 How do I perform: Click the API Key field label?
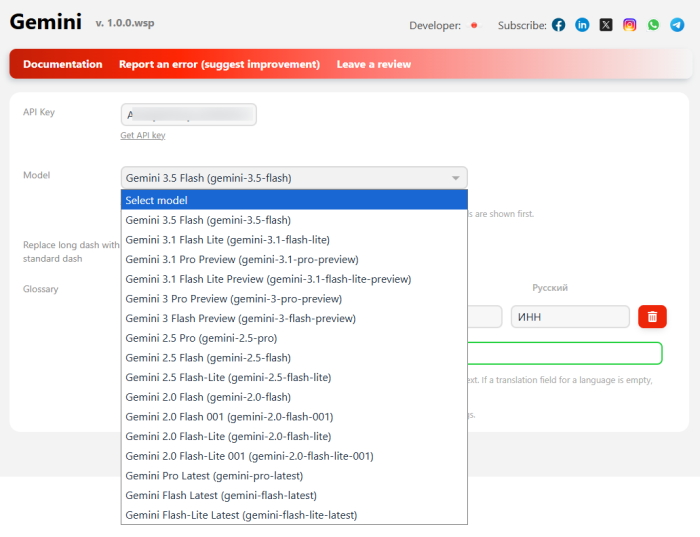point(39,112)
